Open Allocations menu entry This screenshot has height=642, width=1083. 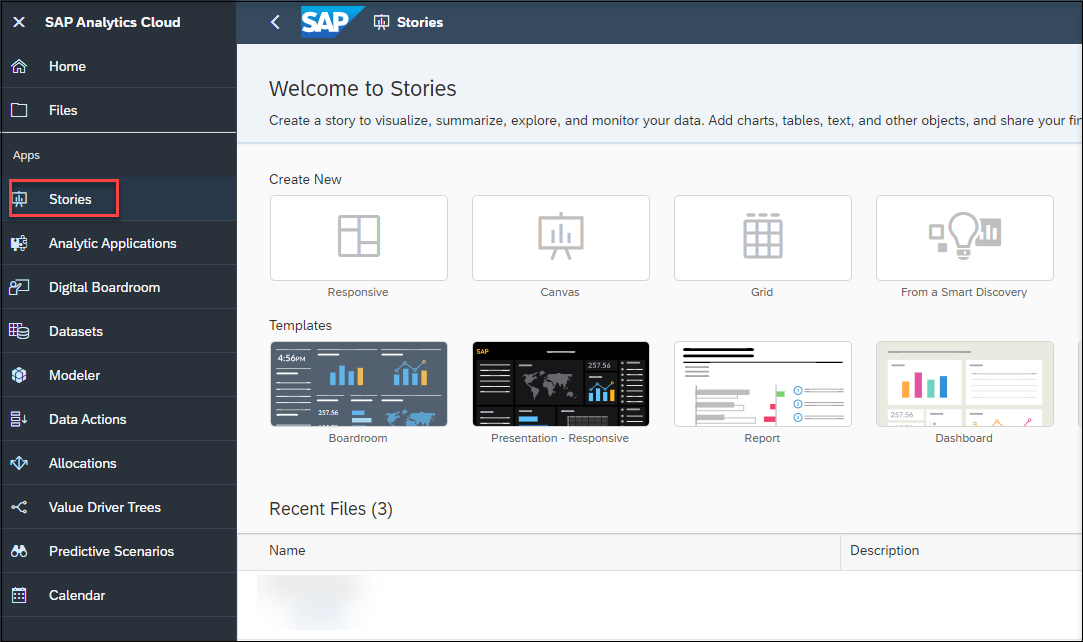[119, 463]
